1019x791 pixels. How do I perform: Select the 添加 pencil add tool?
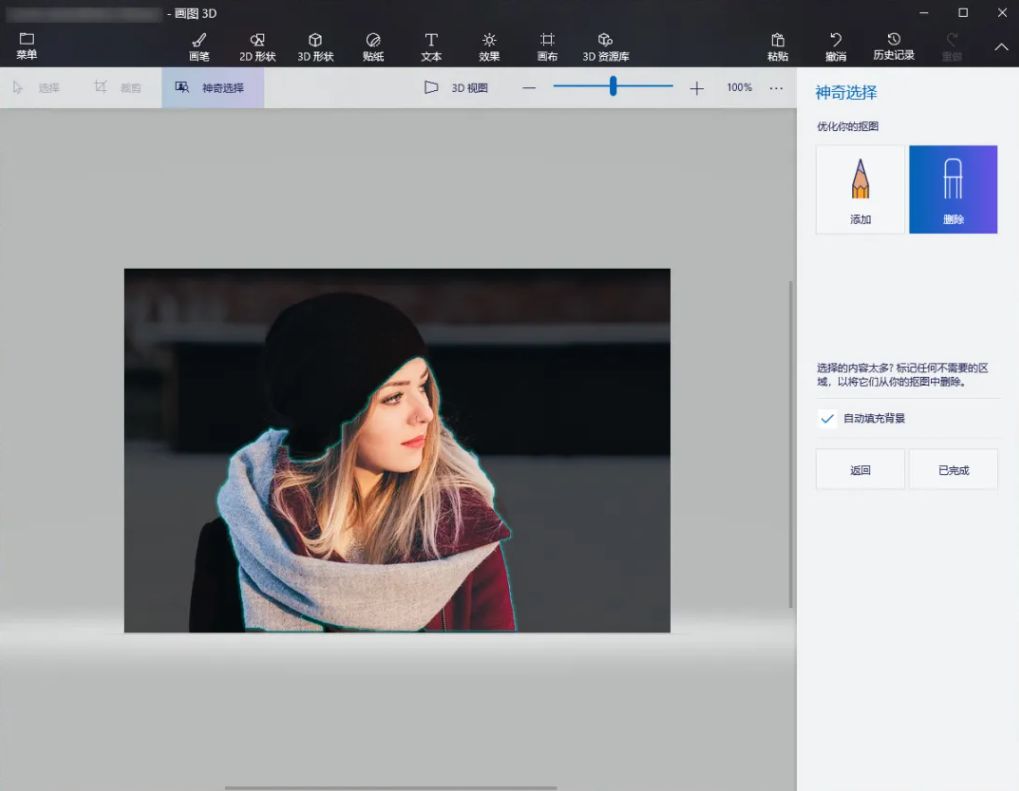pos(860,189)
